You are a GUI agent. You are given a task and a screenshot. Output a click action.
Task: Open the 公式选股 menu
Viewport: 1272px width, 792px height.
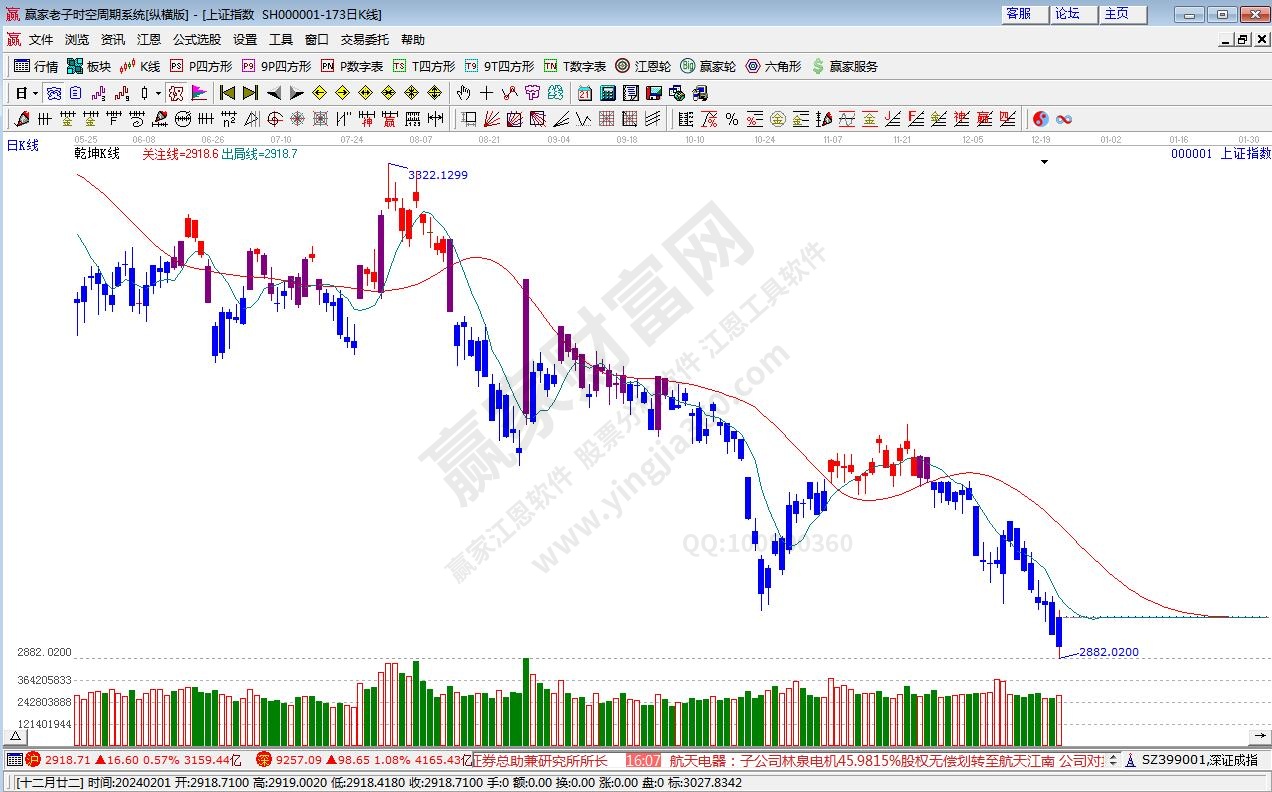[x=197, y=40]
